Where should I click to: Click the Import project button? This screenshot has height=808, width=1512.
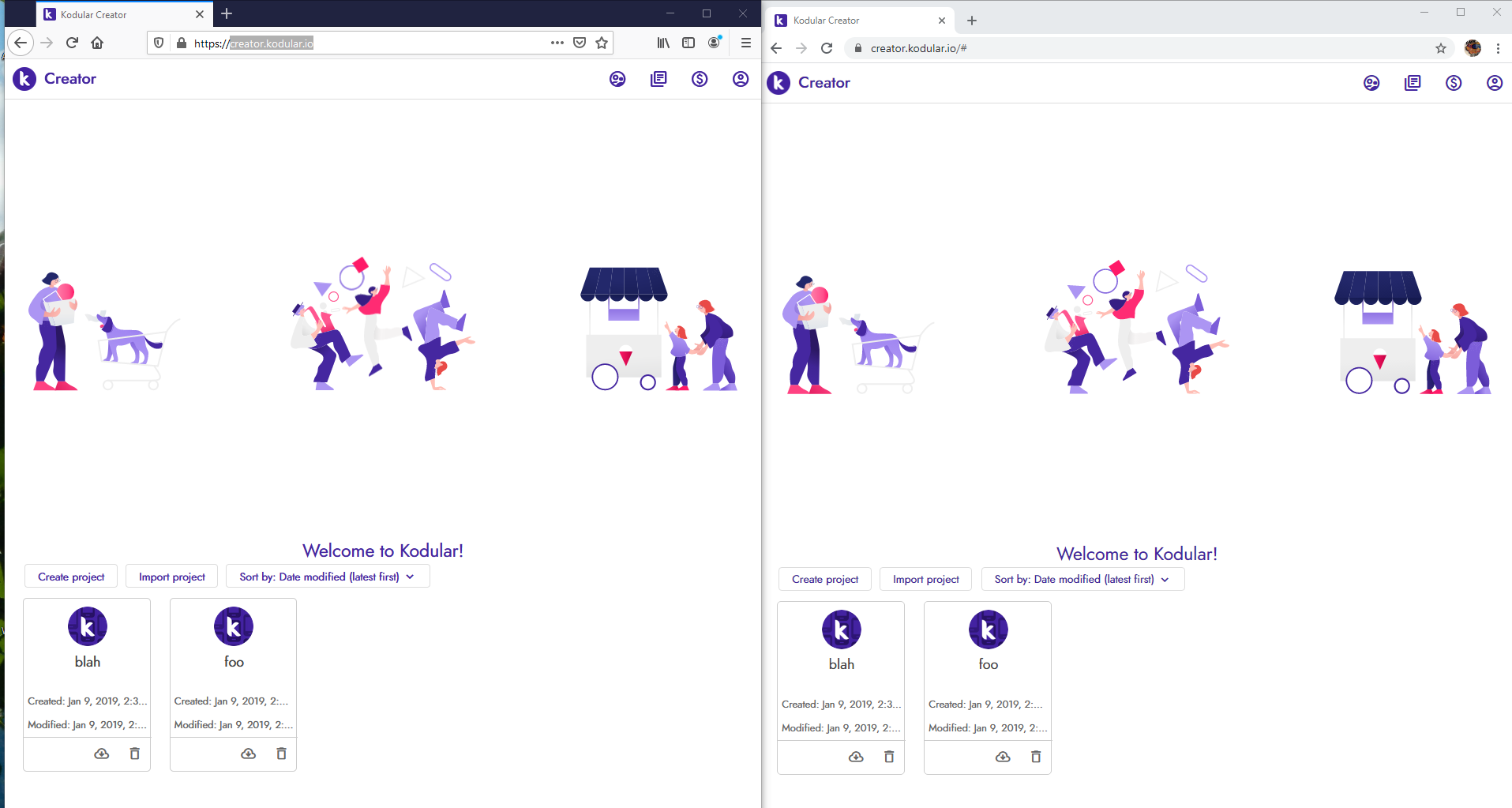(171, 577)
